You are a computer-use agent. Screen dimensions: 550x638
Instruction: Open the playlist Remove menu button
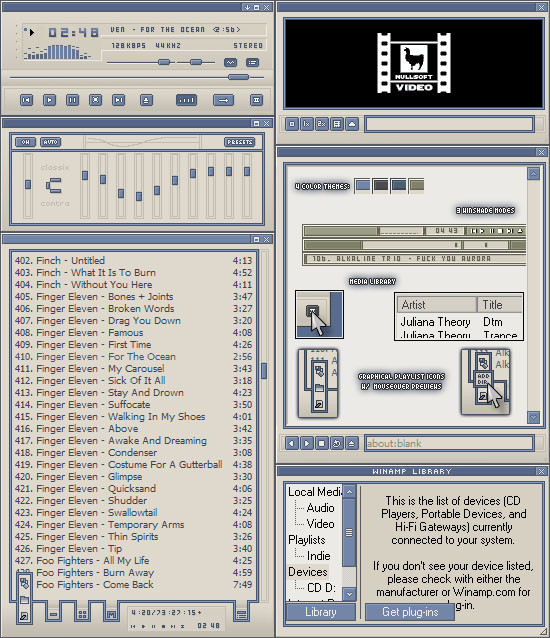point(53,614)
